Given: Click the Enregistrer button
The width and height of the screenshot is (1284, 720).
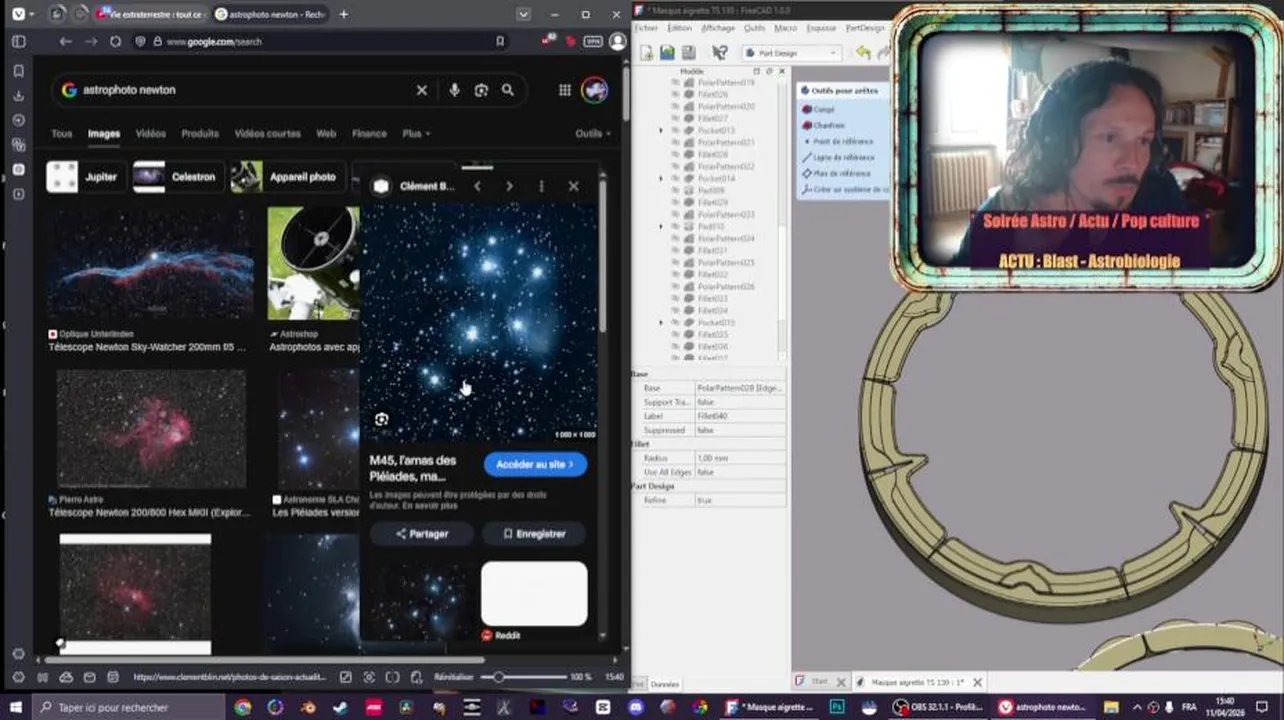Looking at the screenshot, I should coord(534,534).
